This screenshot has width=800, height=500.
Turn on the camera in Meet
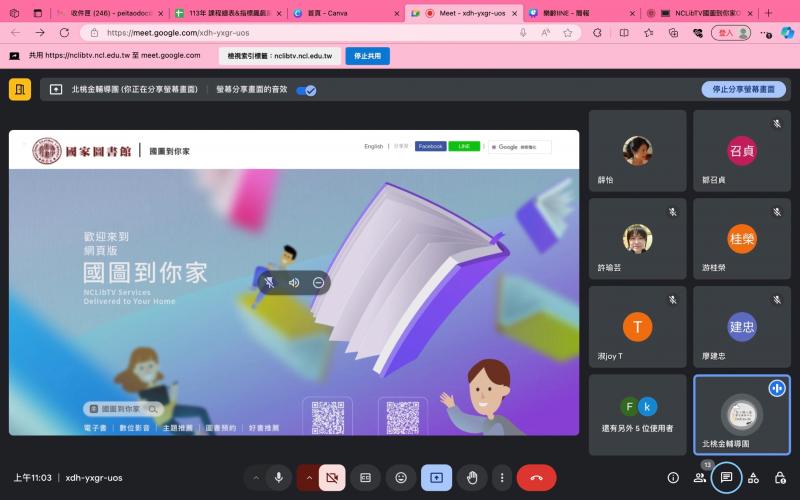(x=332, y=478)
